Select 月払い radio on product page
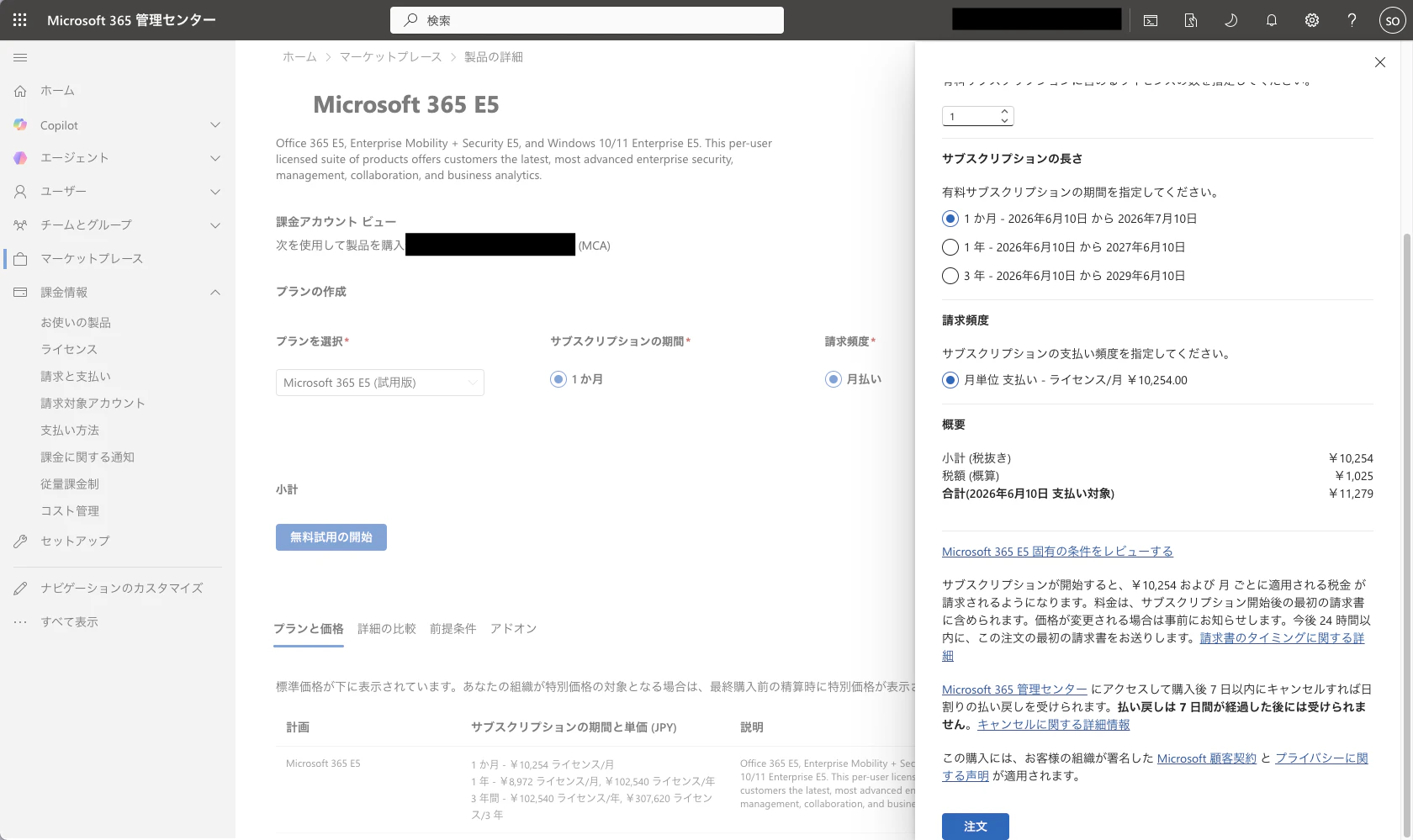This screenshot has height=840, width=1413. click(834, 379)
